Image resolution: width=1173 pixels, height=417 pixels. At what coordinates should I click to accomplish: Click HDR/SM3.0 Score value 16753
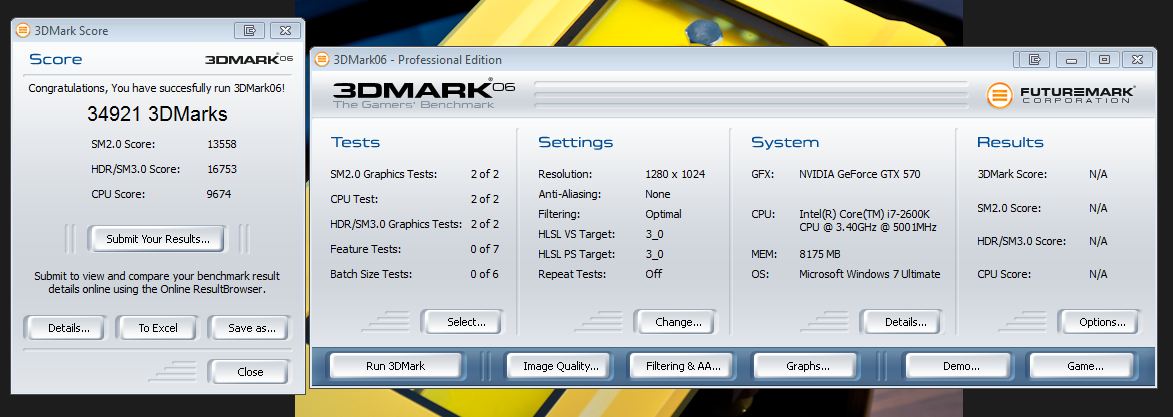[221, 169]
